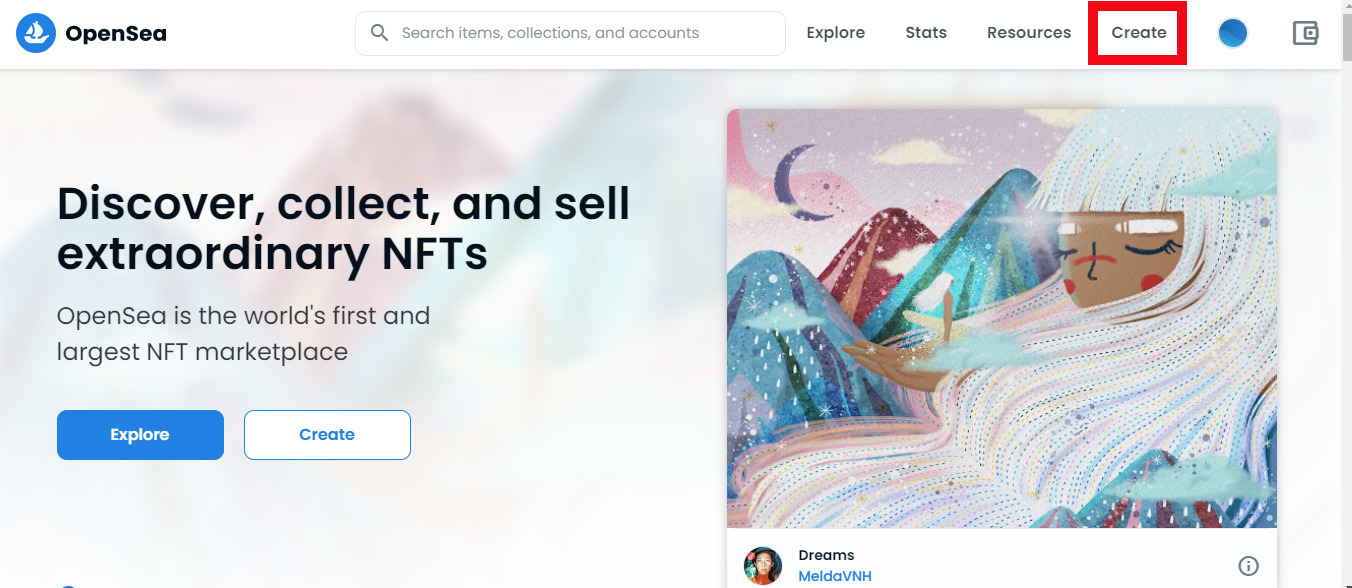Open the Explore menu in the navigation bar

pos(836,32)
